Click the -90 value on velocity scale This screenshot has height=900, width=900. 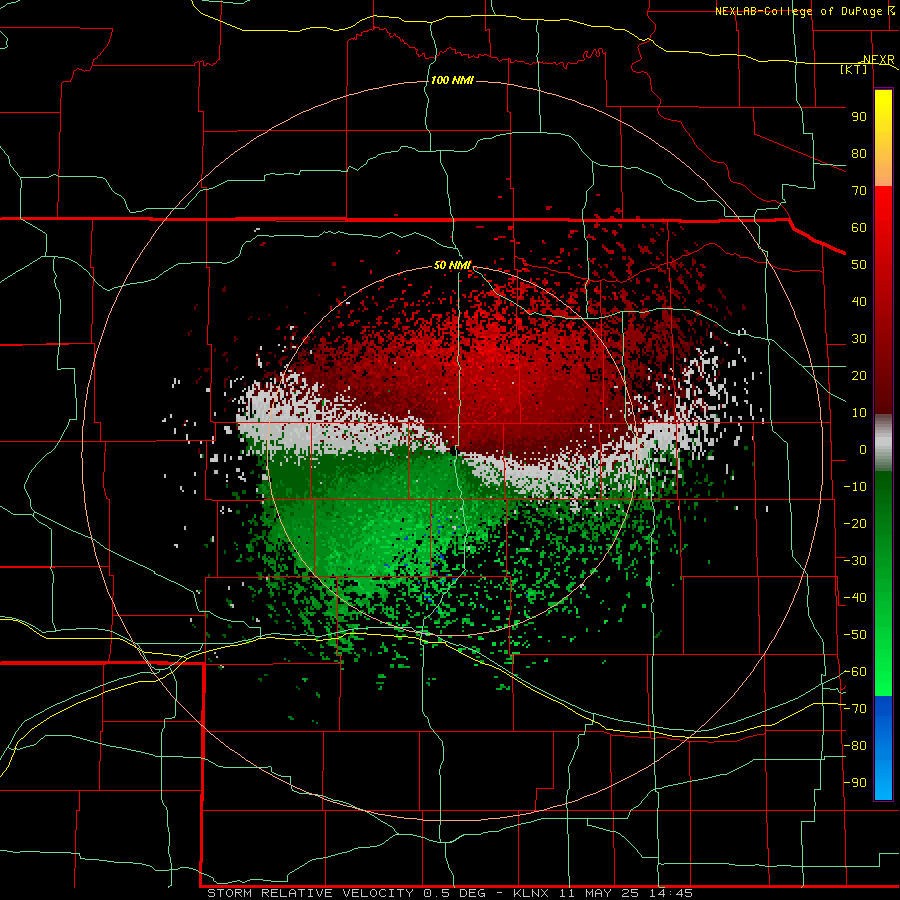[855, 783]
